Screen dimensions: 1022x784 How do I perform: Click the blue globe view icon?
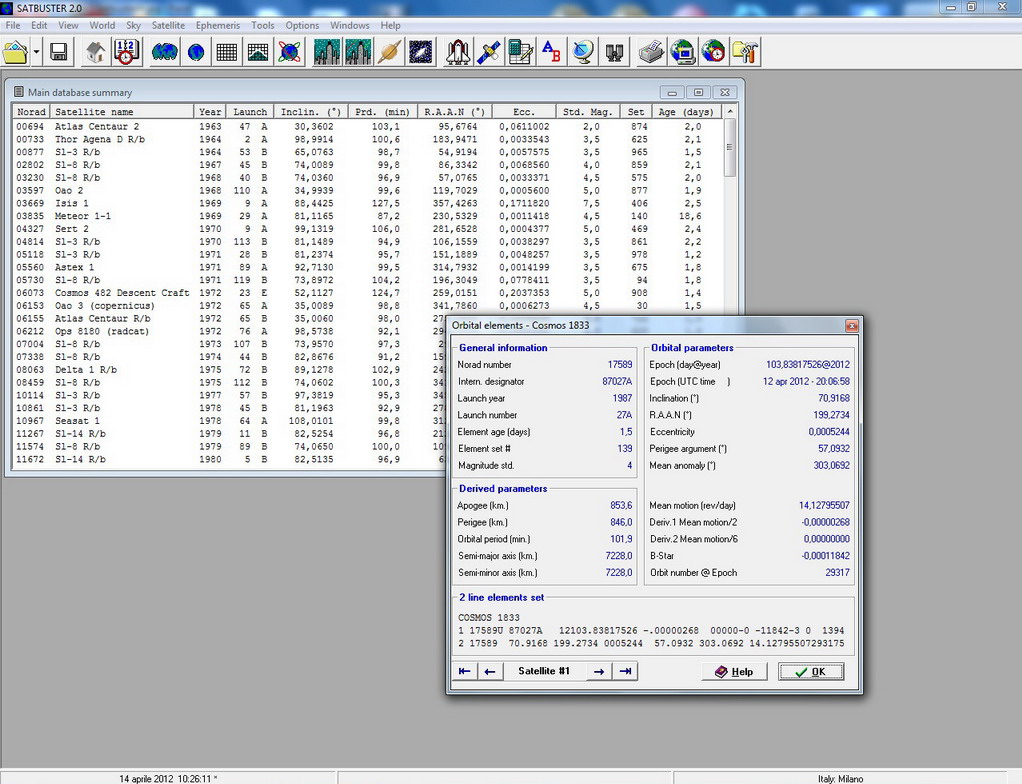click(196, 52)
